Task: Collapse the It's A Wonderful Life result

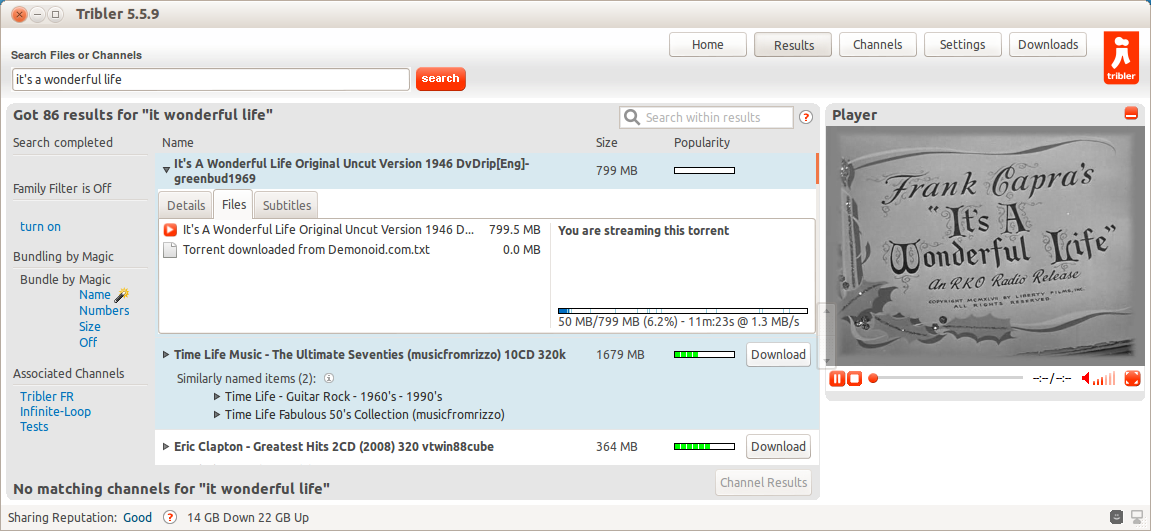Action: tap(167, 170)
